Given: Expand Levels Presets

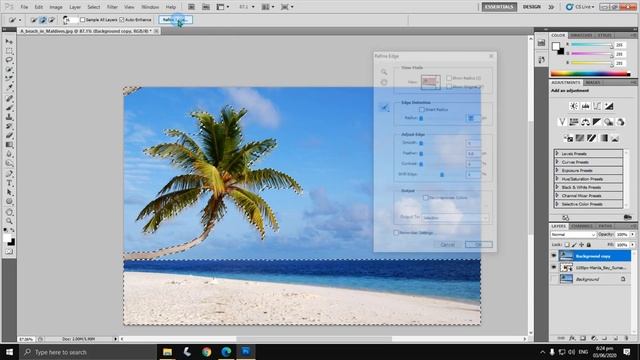Looking at the screenshot, I should pos(557,153).
